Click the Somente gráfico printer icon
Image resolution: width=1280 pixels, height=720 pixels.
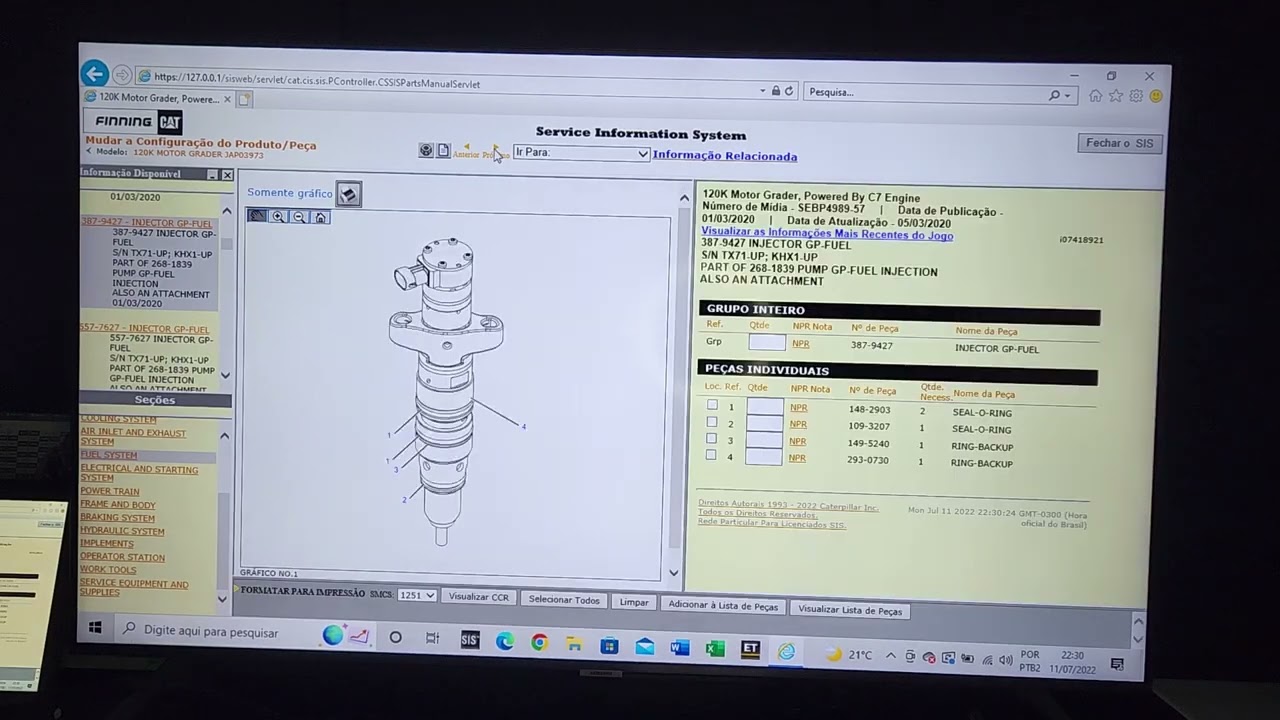348,193
